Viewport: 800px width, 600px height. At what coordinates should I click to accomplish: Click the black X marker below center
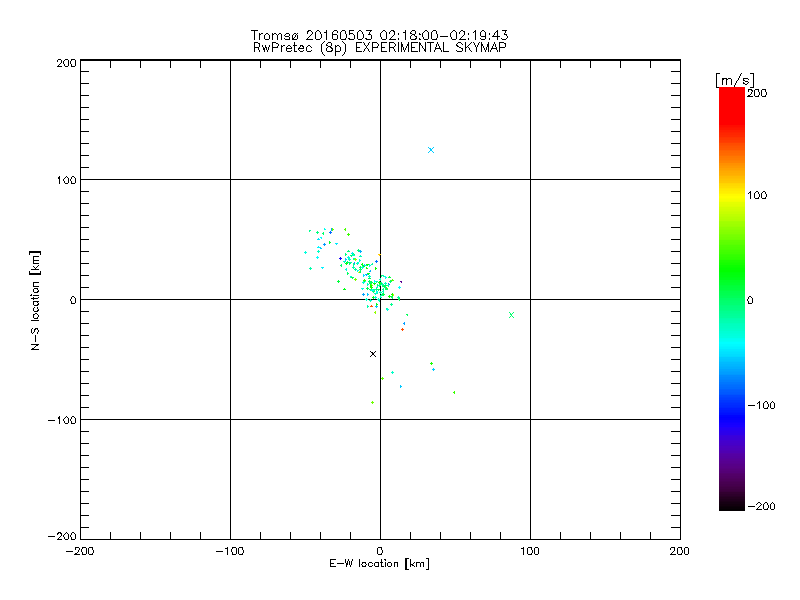point(373,354)
